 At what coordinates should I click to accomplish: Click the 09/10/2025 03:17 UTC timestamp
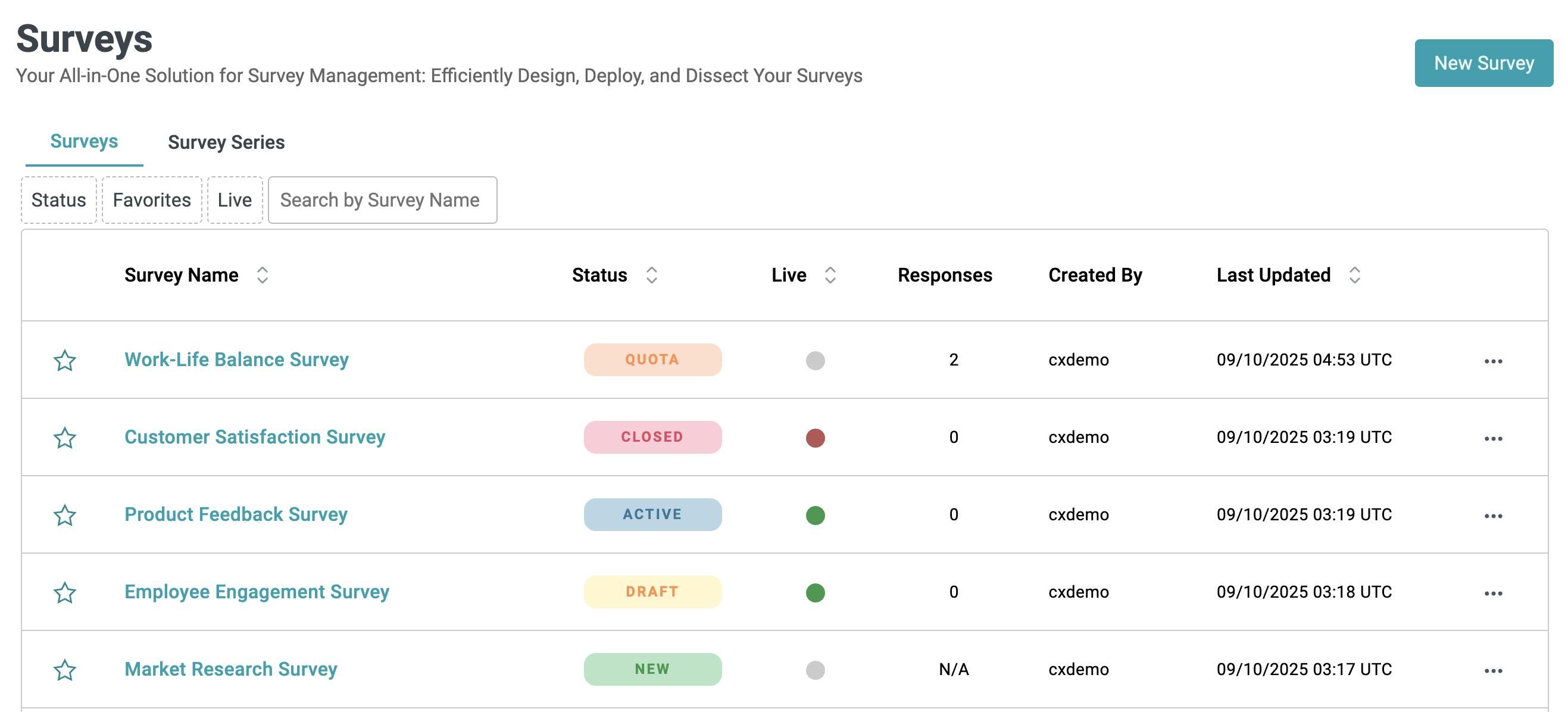[1304, 669]
